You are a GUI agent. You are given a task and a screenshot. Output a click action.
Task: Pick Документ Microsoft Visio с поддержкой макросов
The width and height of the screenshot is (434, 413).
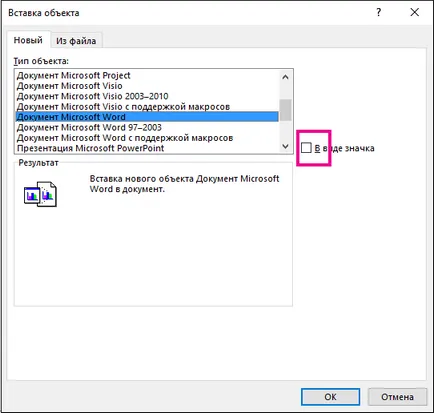(147, 106)
